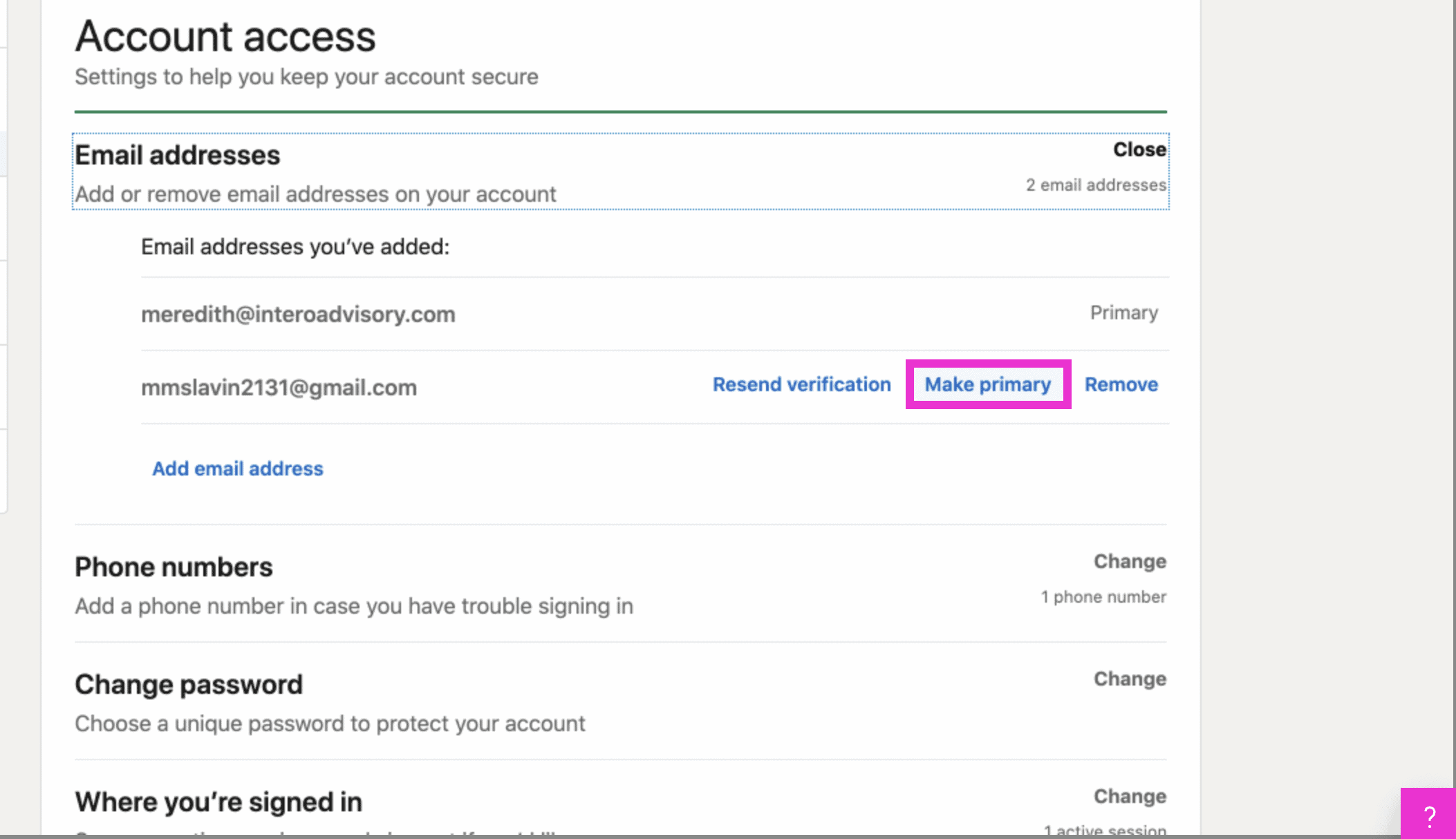Click the Where you're signed in heading

218,802
